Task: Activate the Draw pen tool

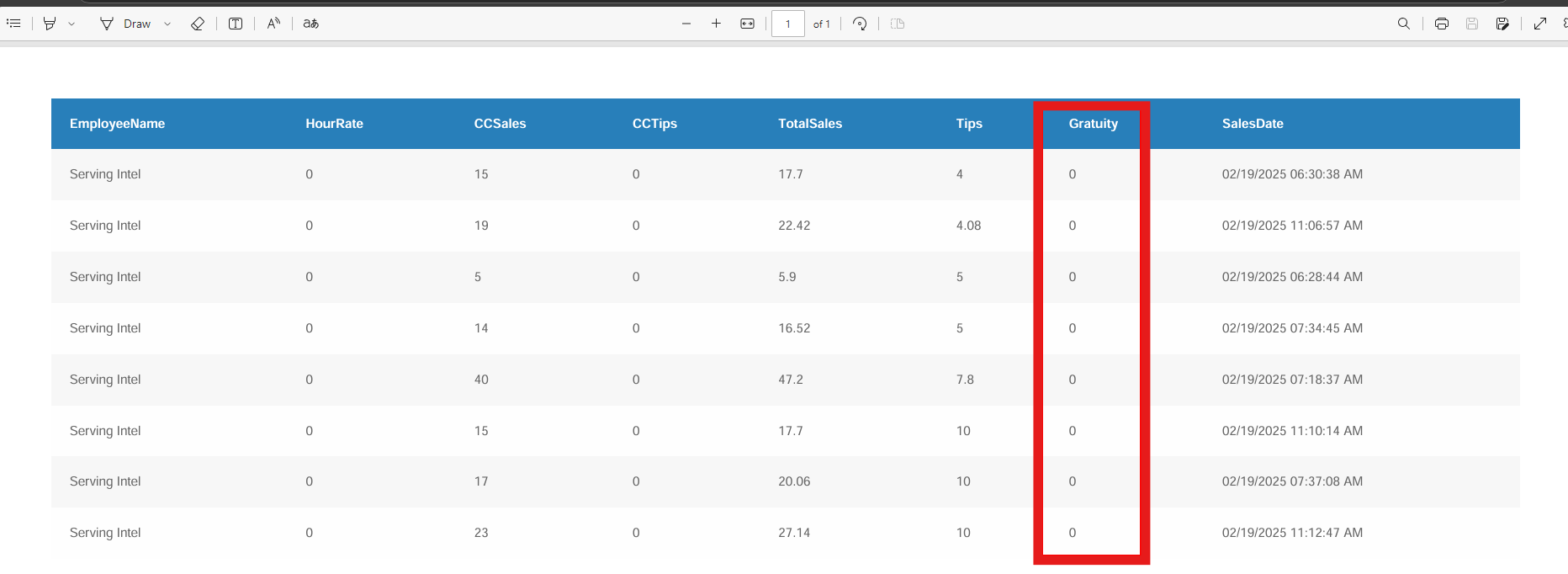Action: coord(125,24)
